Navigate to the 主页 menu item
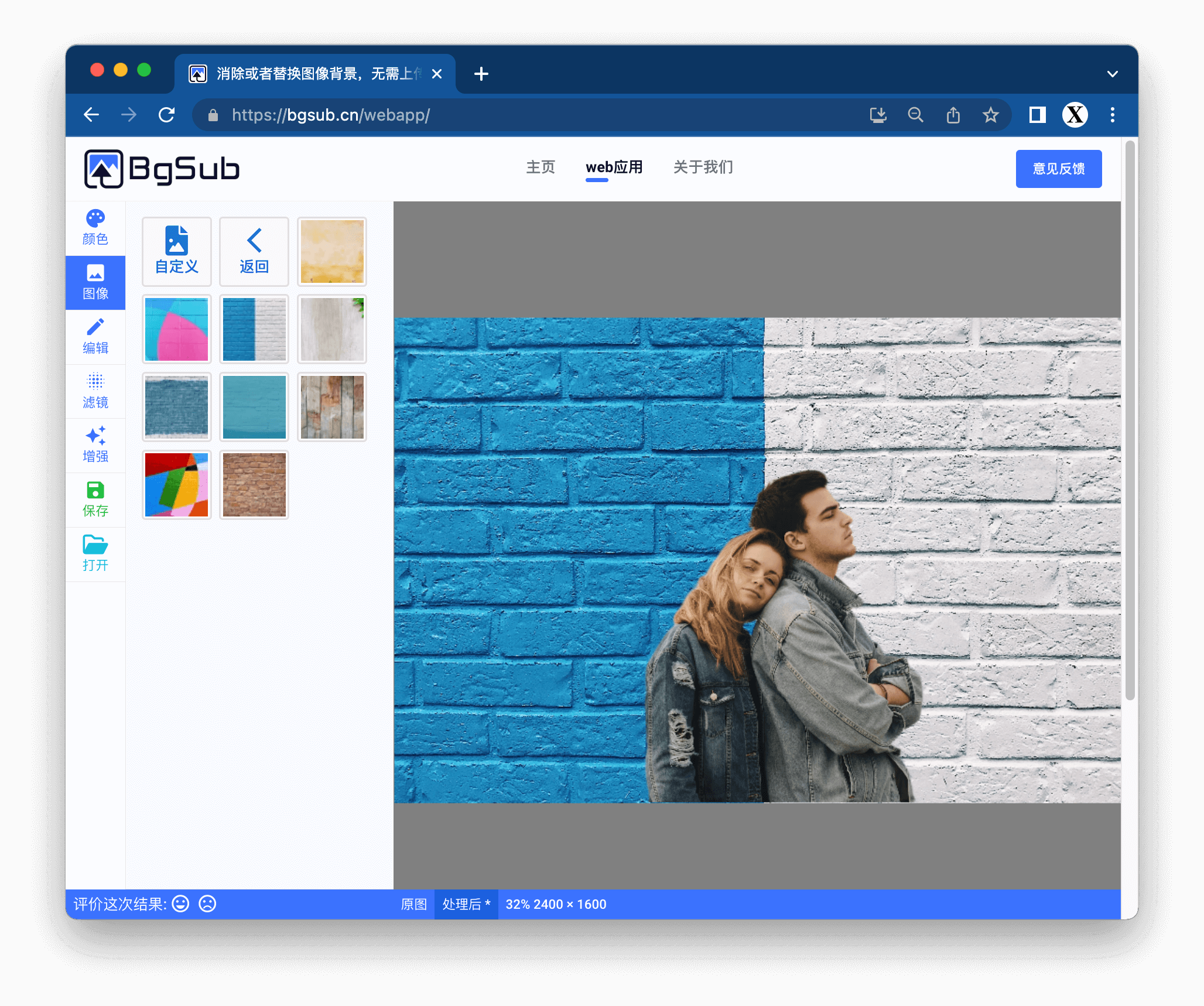The width and height of the screenshot is (1204, 1006). [540, 167]
